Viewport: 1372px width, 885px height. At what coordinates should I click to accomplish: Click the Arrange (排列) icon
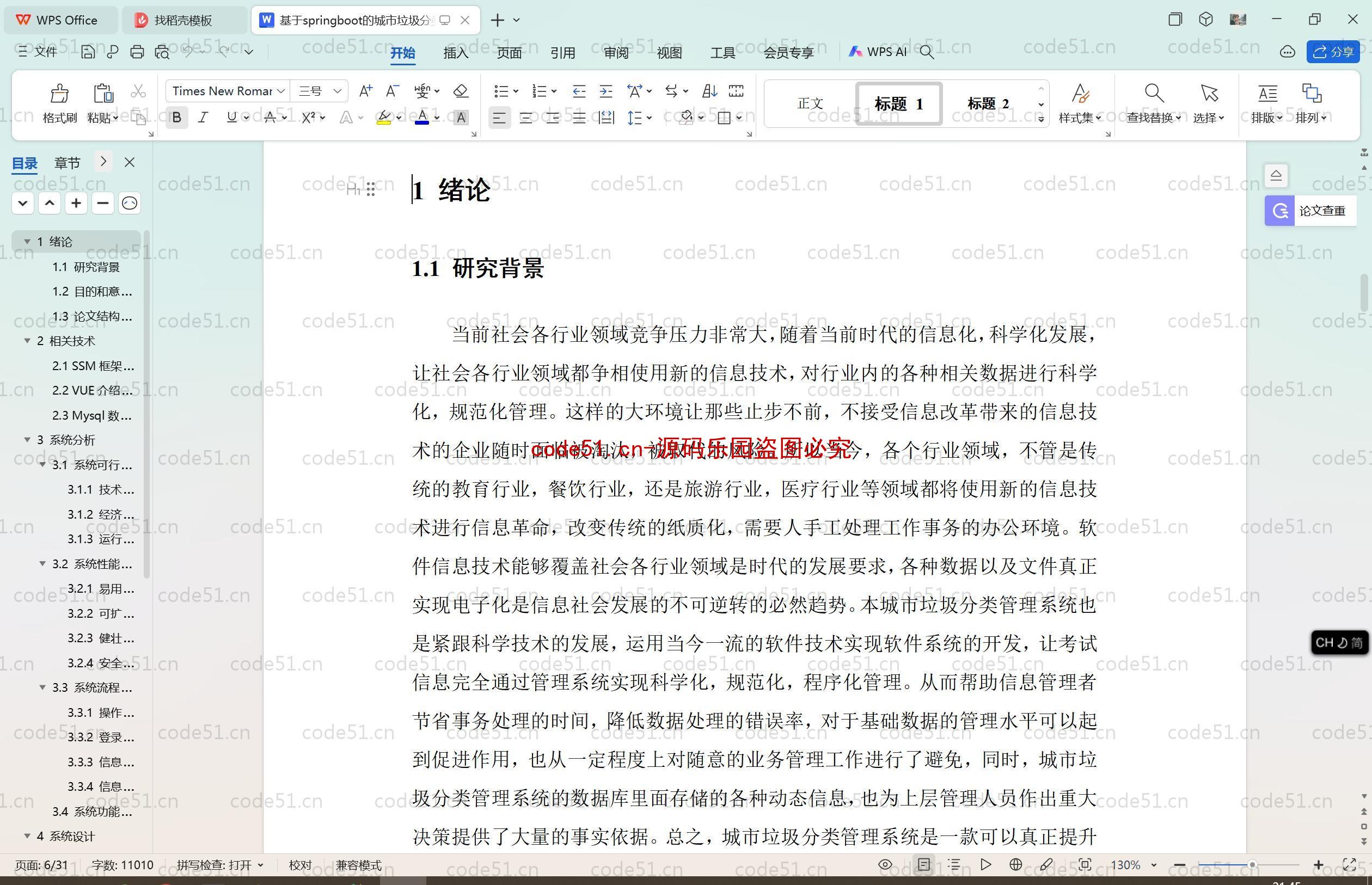(x=1311, y=93)
